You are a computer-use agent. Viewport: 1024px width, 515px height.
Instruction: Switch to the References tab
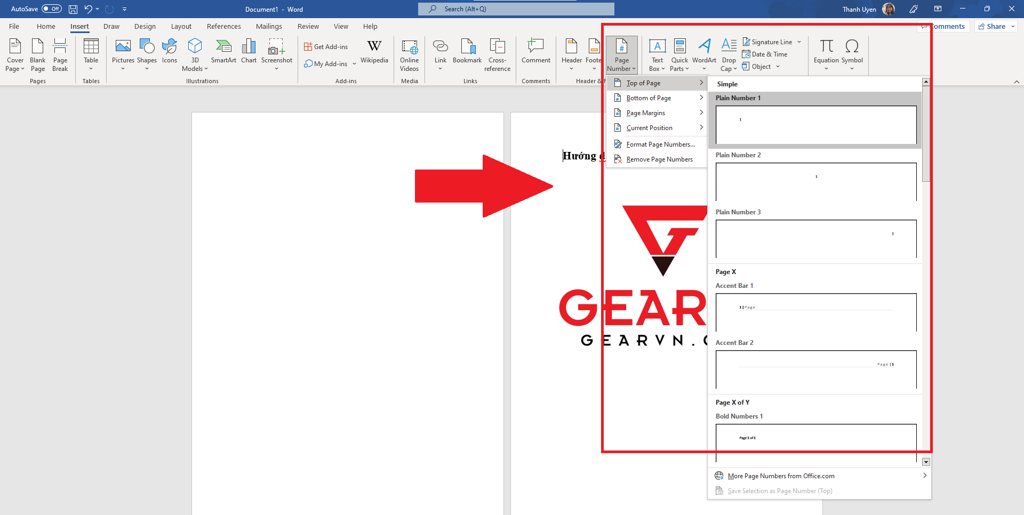tap(225, 27)
